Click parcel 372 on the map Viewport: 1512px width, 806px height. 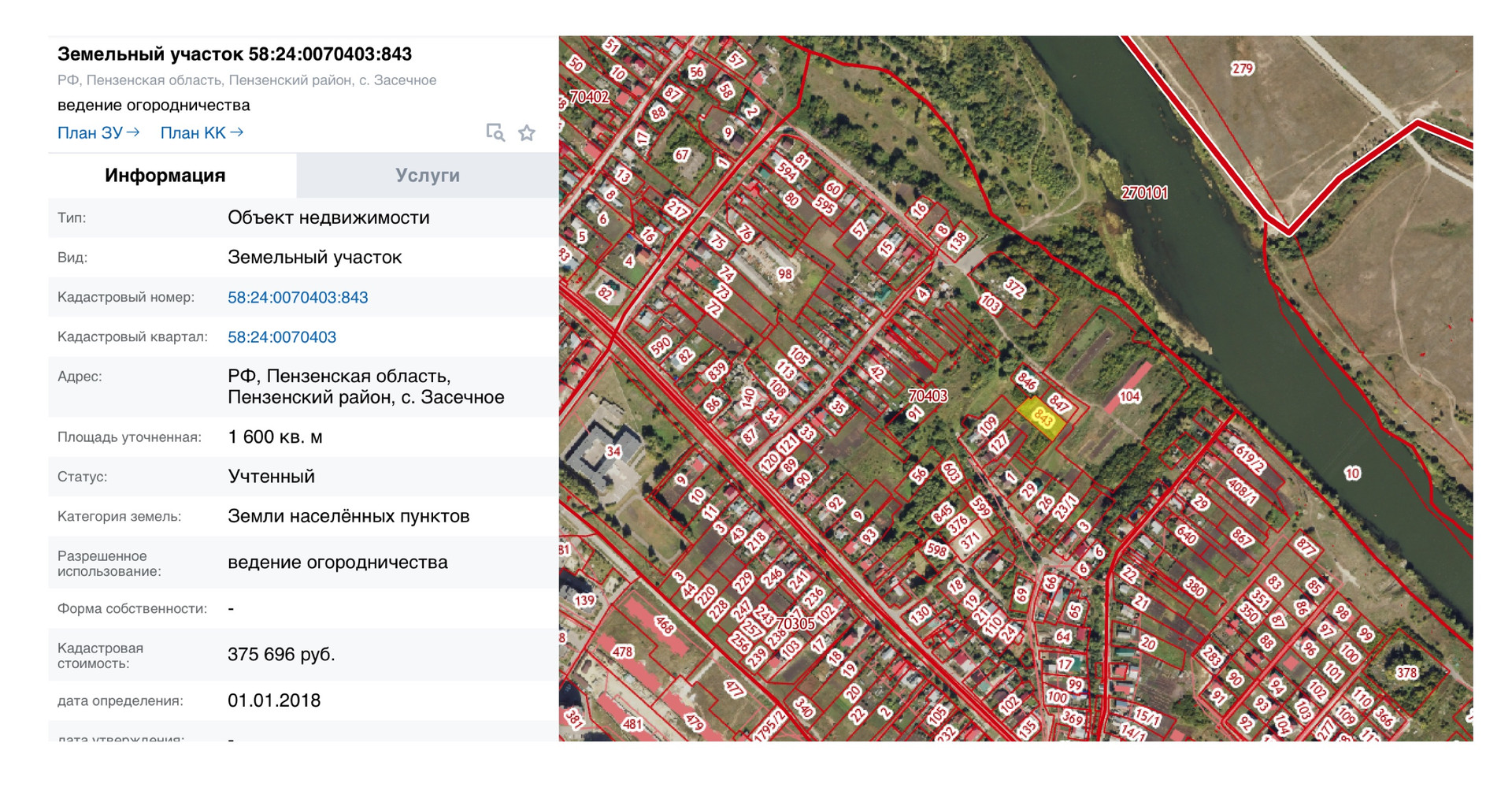(x=1014, y=288)
